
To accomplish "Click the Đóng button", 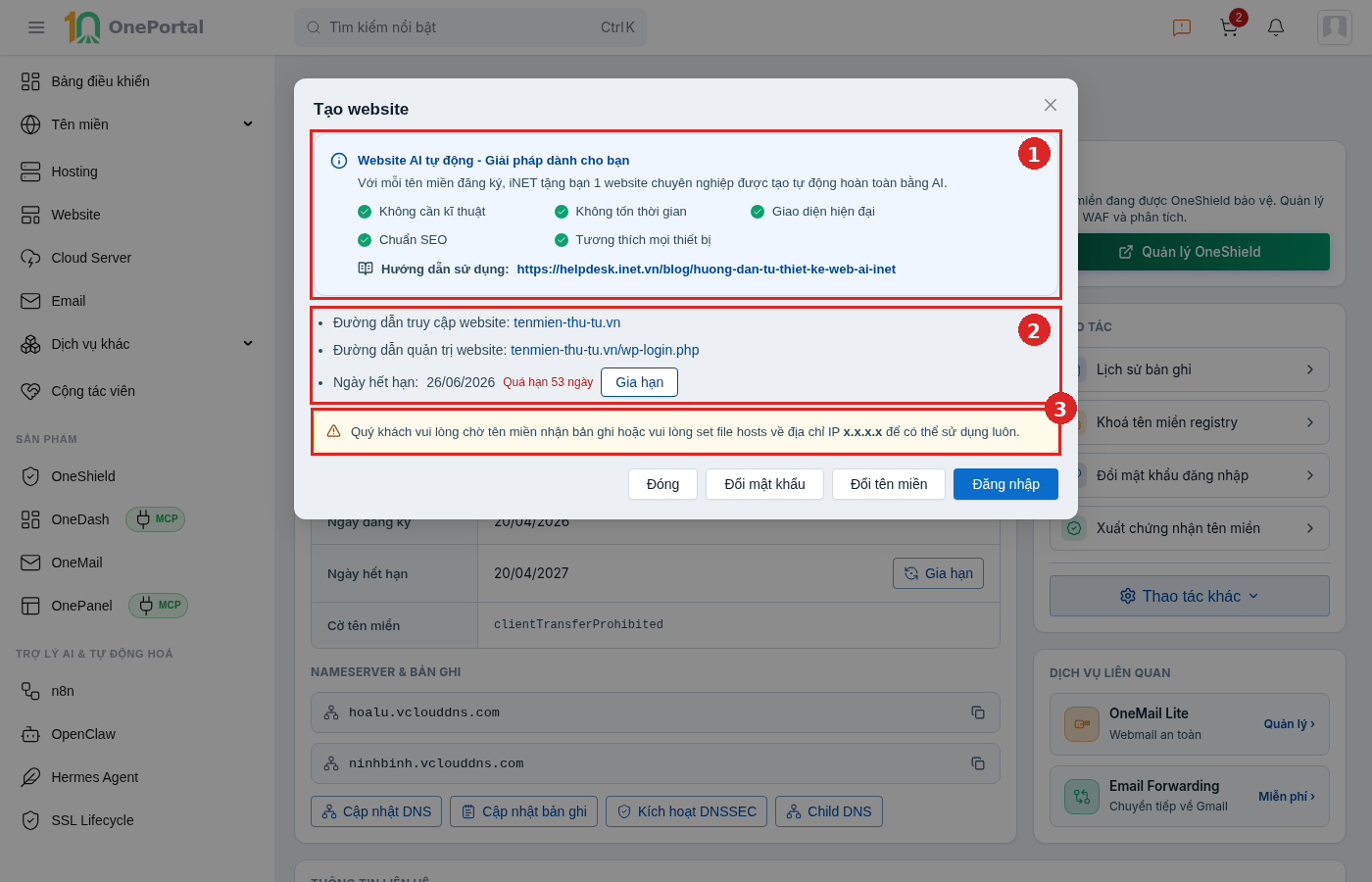I will coord(662,484).
